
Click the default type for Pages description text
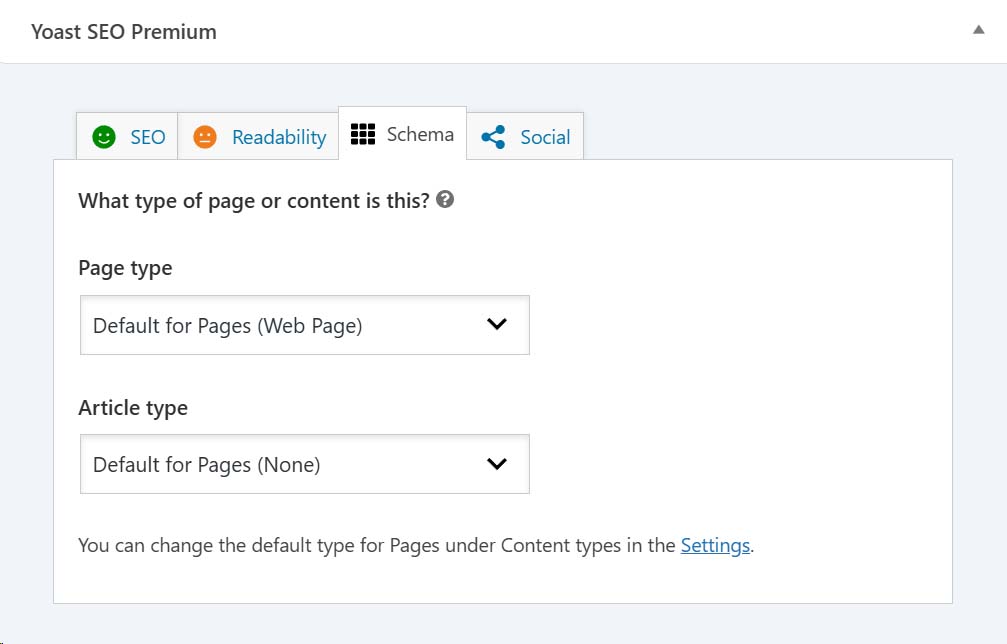point(377,545)
